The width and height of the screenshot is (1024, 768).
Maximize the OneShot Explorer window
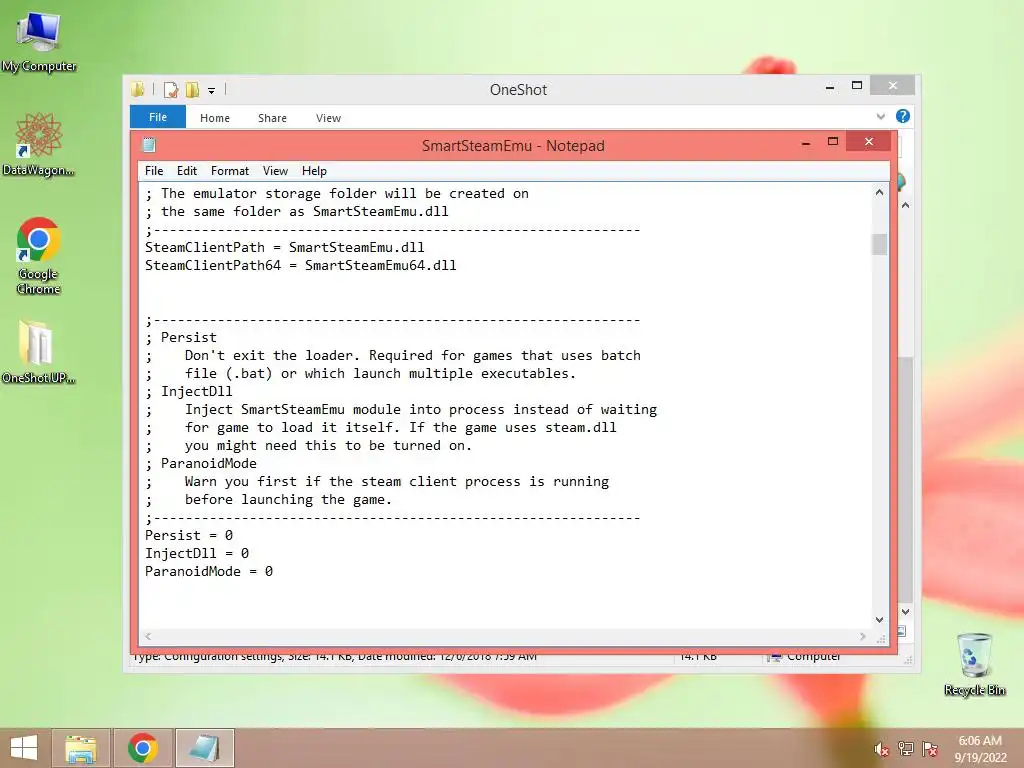[x=857, y=86]
